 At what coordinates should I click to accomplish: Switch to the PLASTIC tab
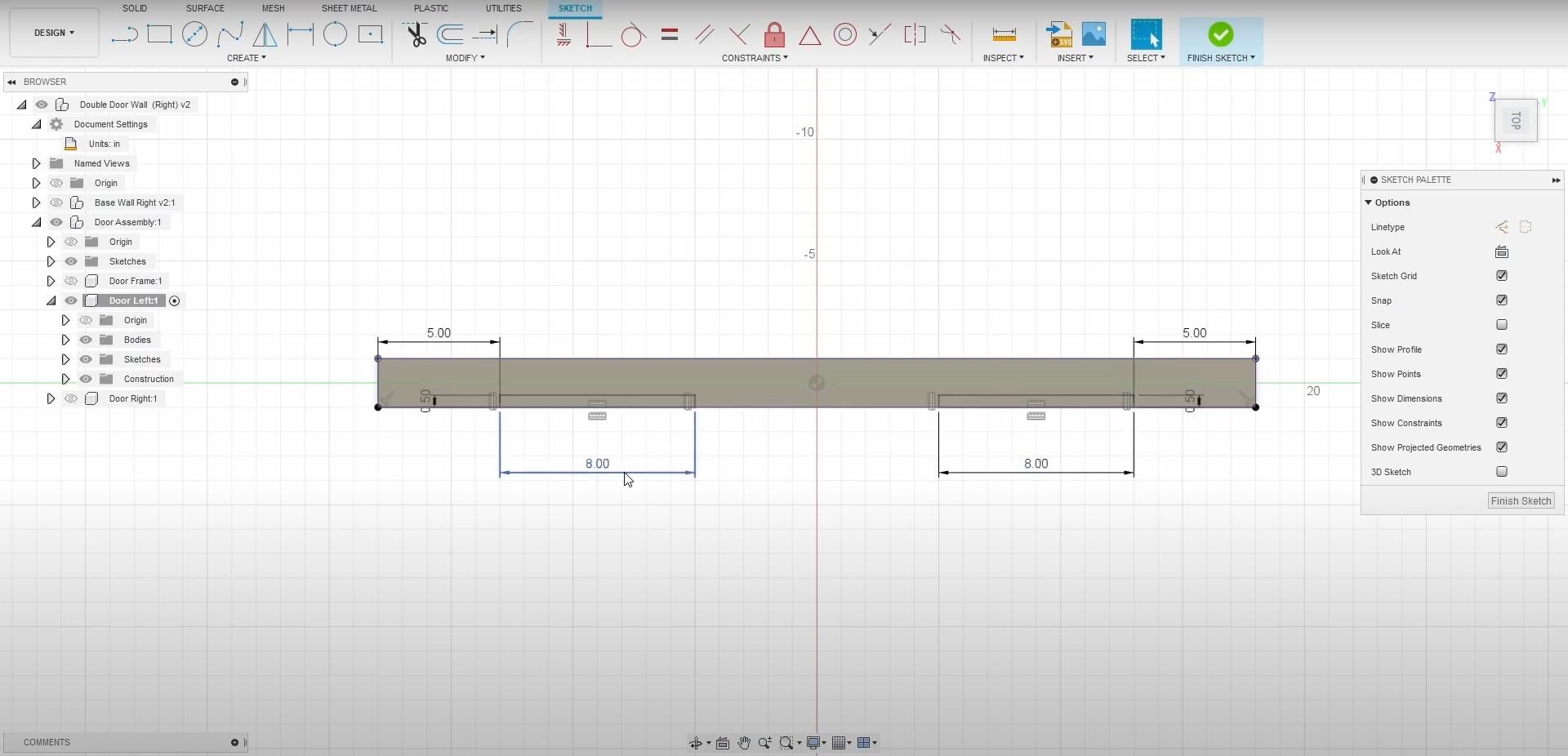tap(431, 8)
